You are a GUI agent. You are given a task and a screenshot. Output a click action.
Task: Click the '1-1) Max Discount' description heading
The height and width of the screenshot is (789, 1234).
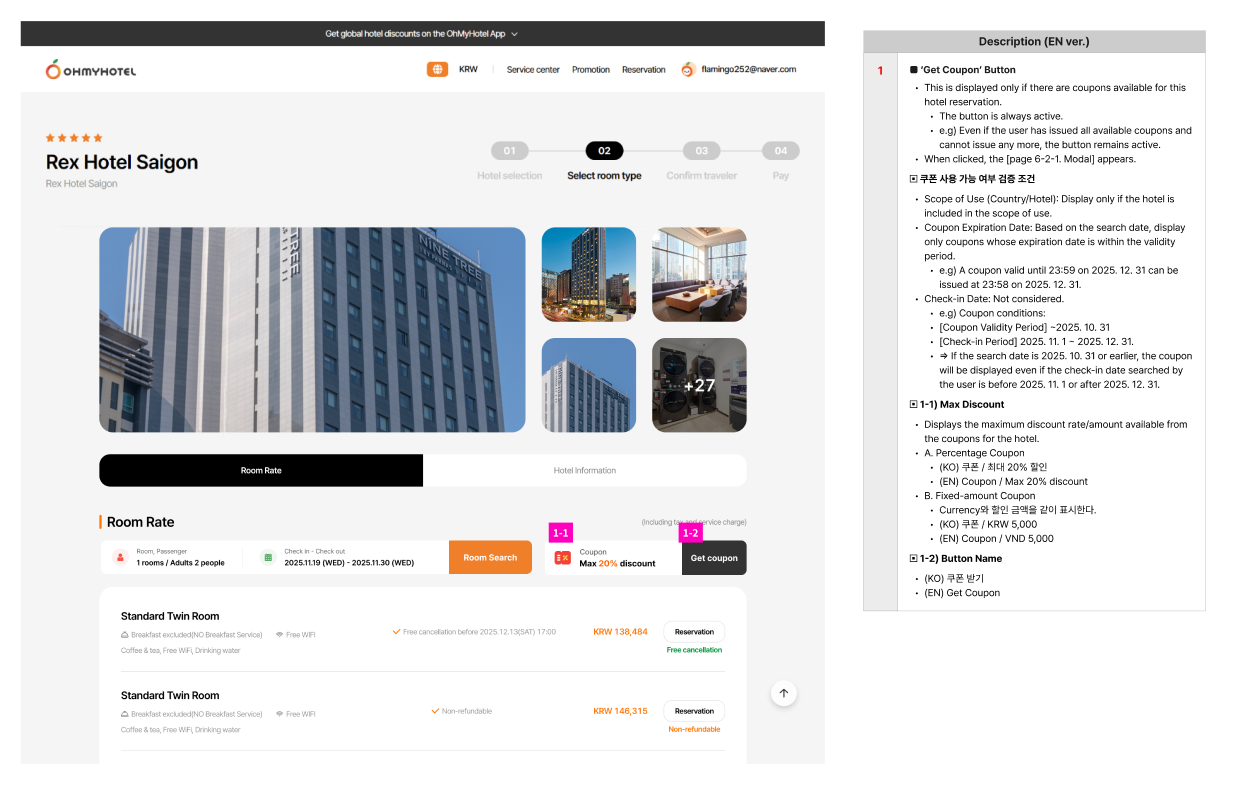(x=961, y=405)
